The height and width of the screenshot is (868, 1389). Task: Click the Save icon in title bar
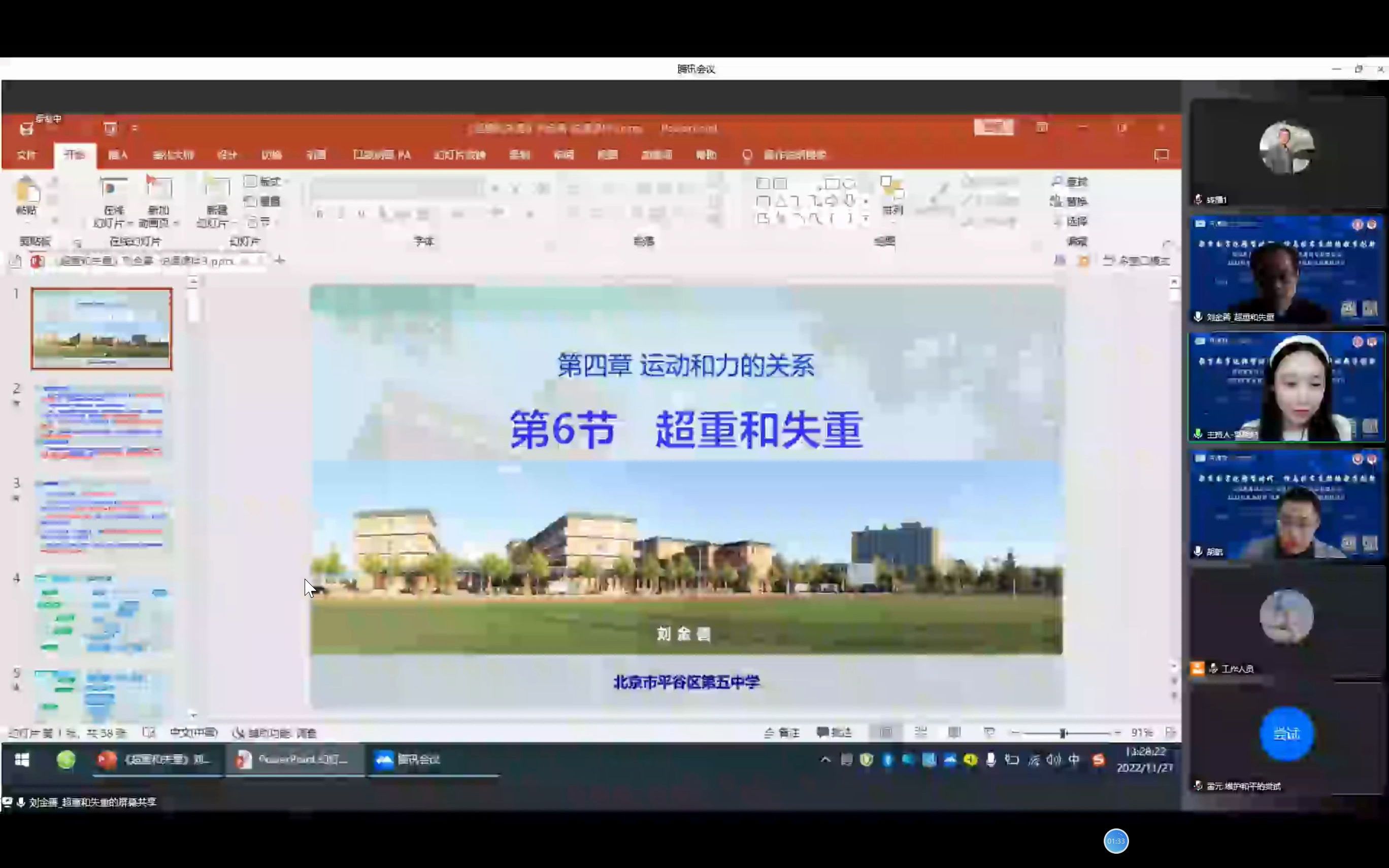tap(26, 129)
